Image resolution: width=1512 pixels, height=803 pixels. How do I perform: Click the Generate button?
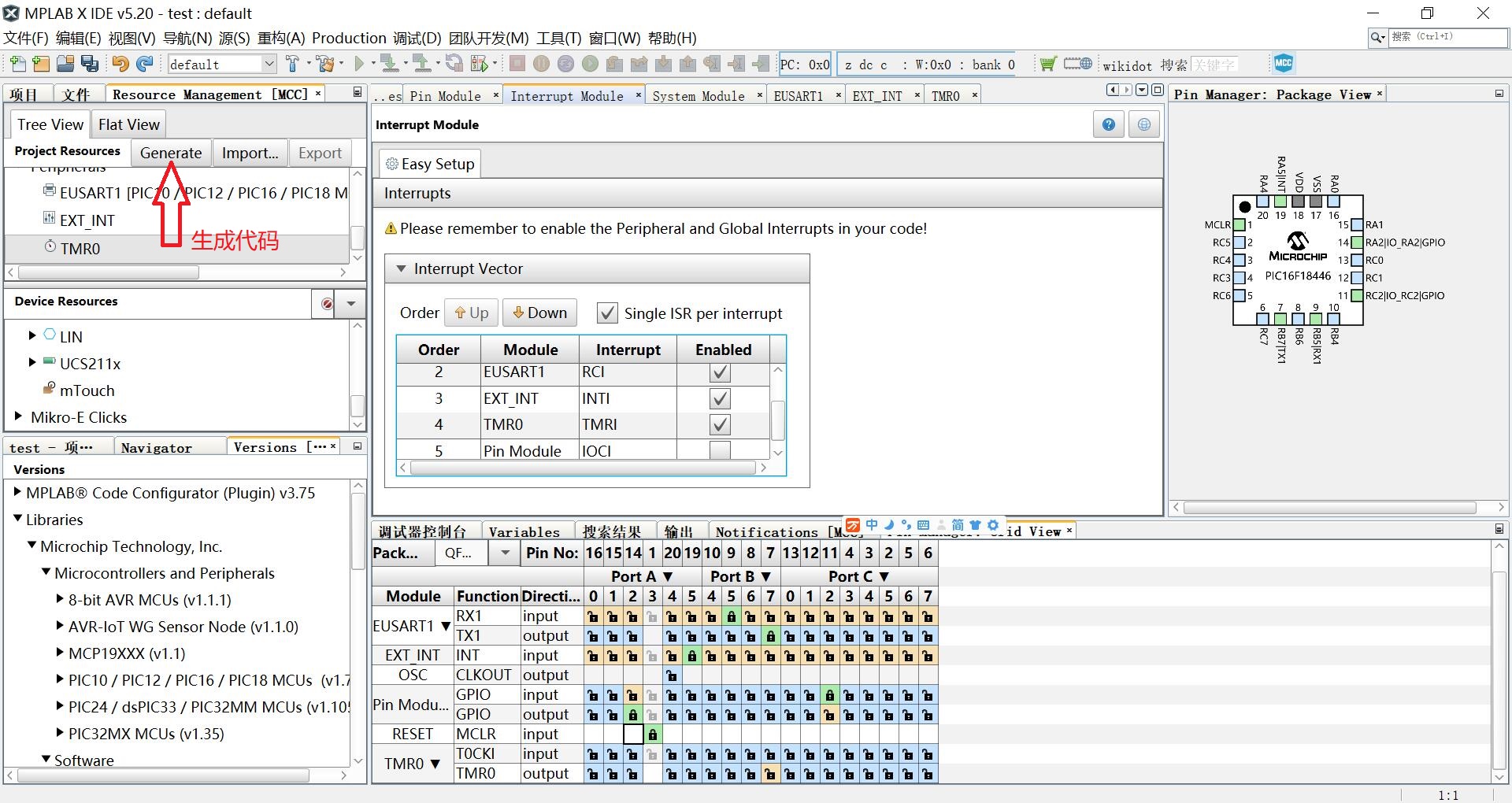coord(171,153)
